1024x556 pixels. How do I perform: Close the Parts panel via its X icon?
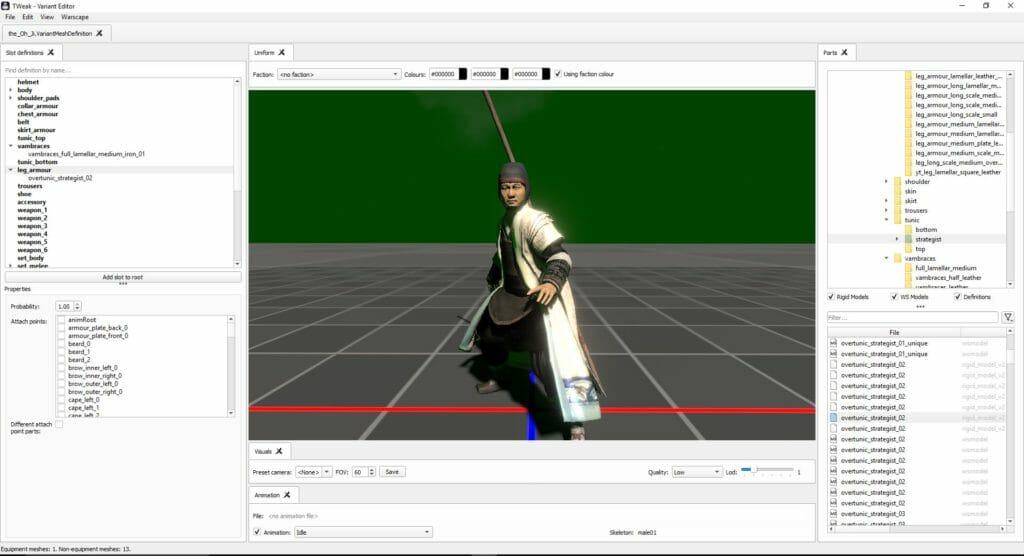pos(844,52)
